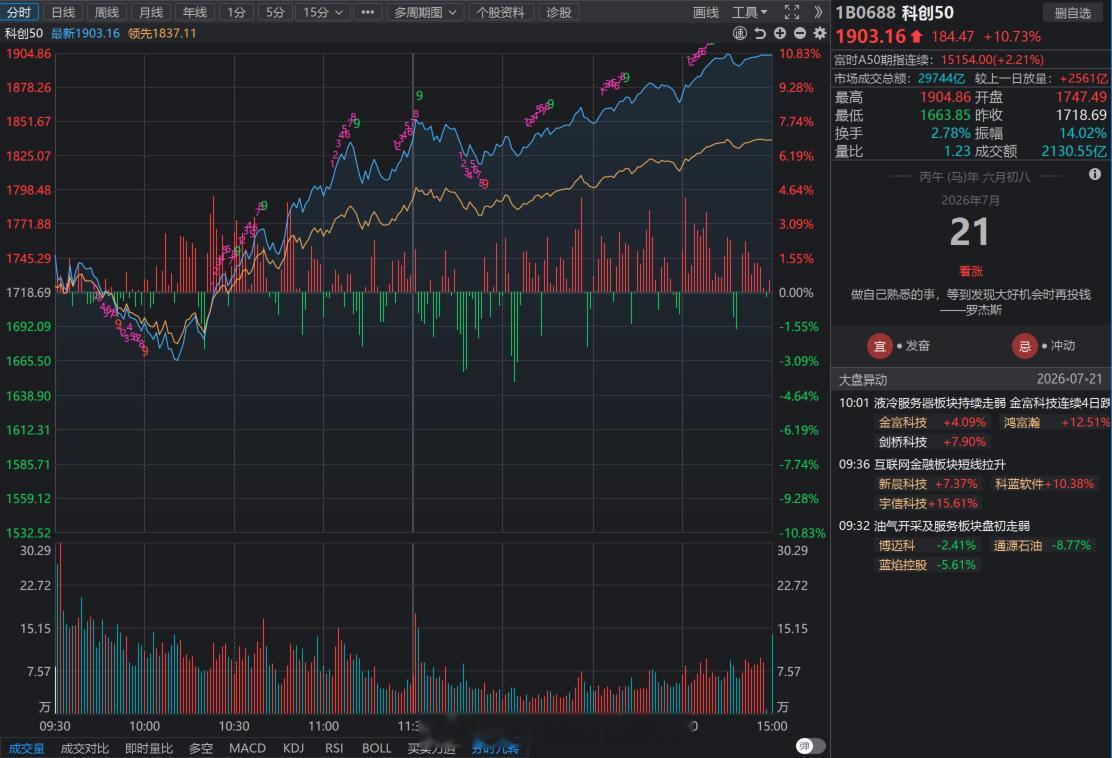This screenshot has height=758, width=1112.
Task: Click the 最高 1904.86 value
Action: point(945,97)
